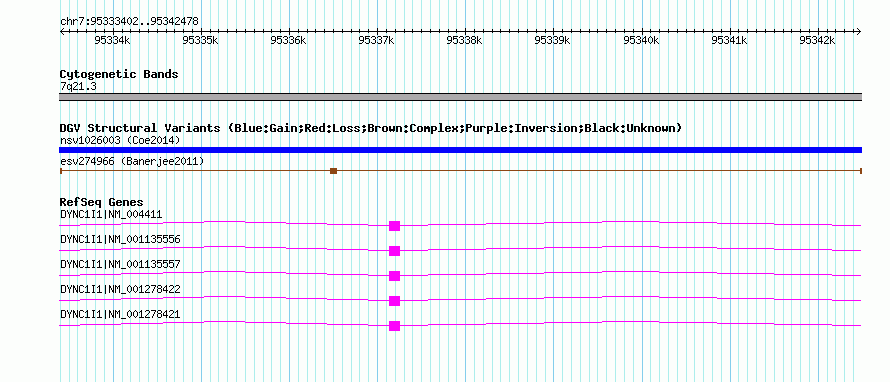This screenshot has height=382, width=890.
Task: Click the blue nsv1026003 gain variant bar
Action: click(460, 150)
